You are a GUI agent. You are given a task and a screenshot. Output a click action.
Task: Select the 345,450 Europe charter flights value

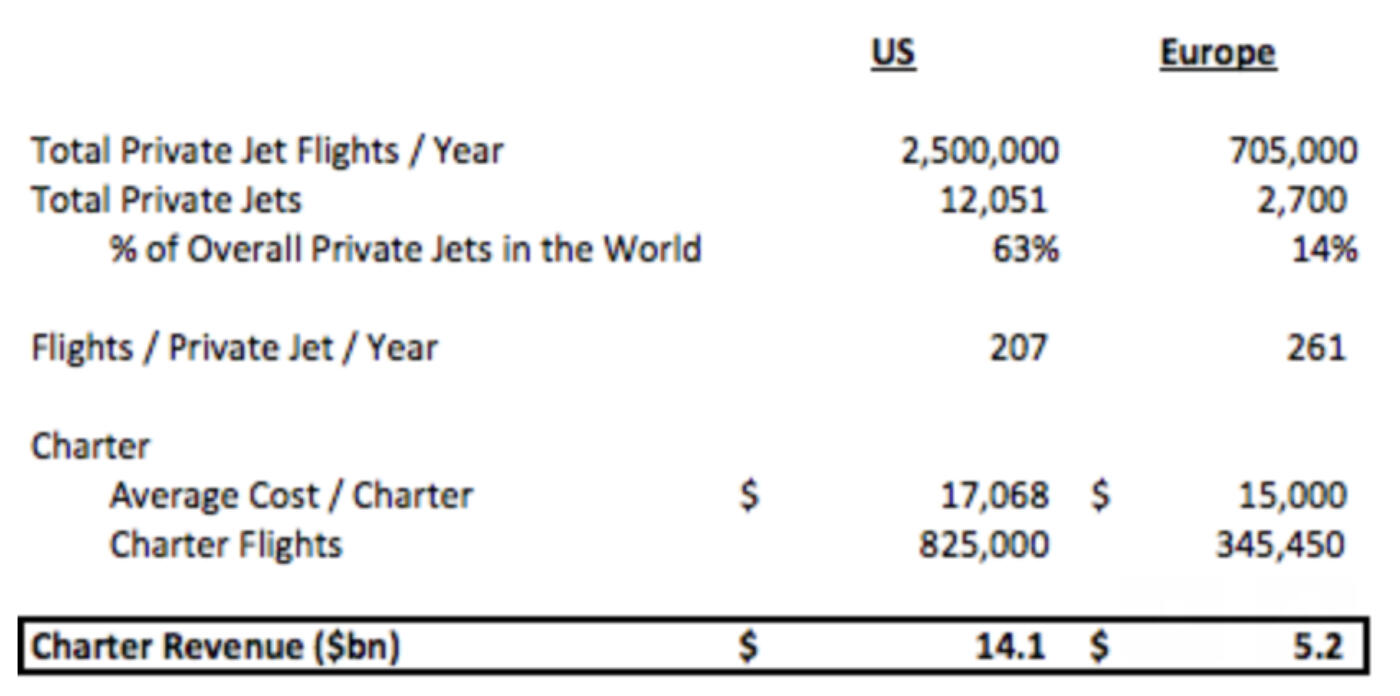1279,544
